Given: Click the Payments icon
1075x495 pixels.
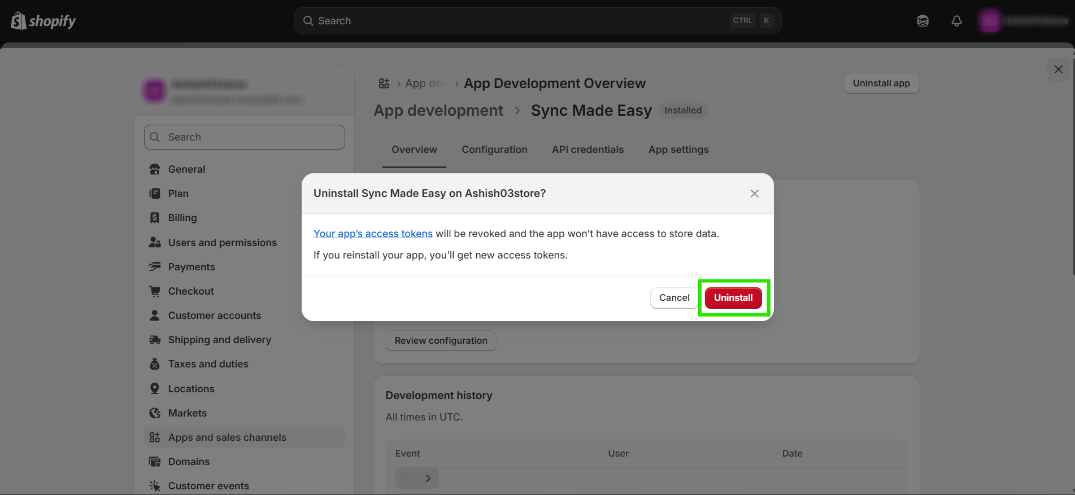Looking at the screenshot, I should (155, 267).
